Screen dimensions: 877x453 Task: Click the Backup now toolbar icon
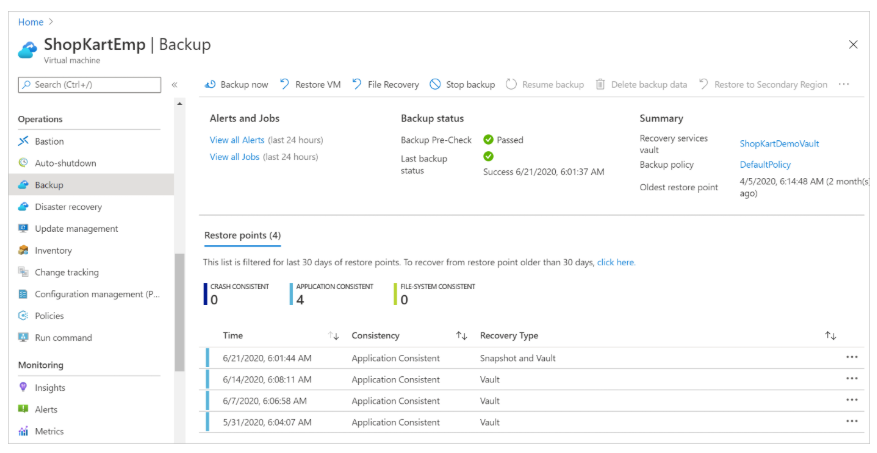click(x=210, y=84)
